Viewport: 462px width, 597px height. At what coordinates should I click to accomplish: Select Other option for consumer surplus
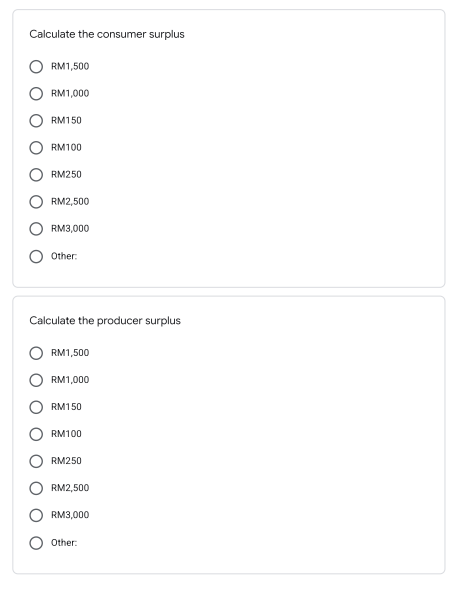click(x=36, y=256)
